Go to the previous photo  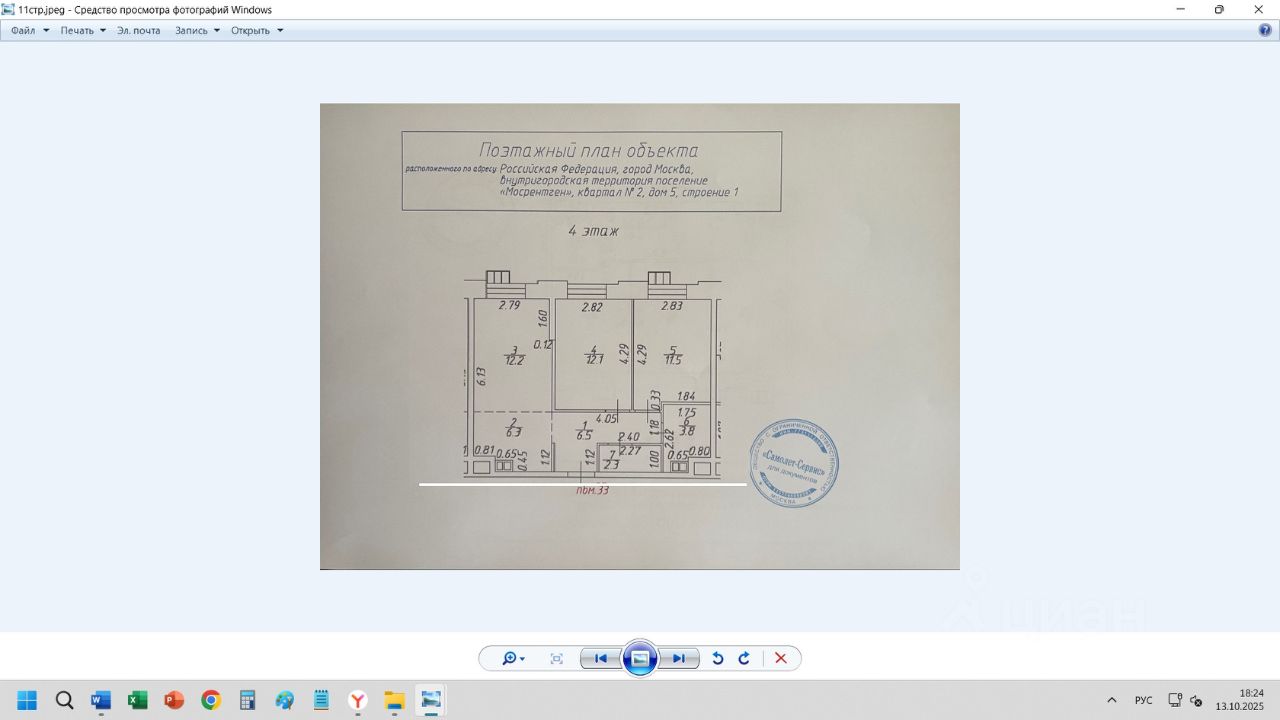(x=600, y=658)
